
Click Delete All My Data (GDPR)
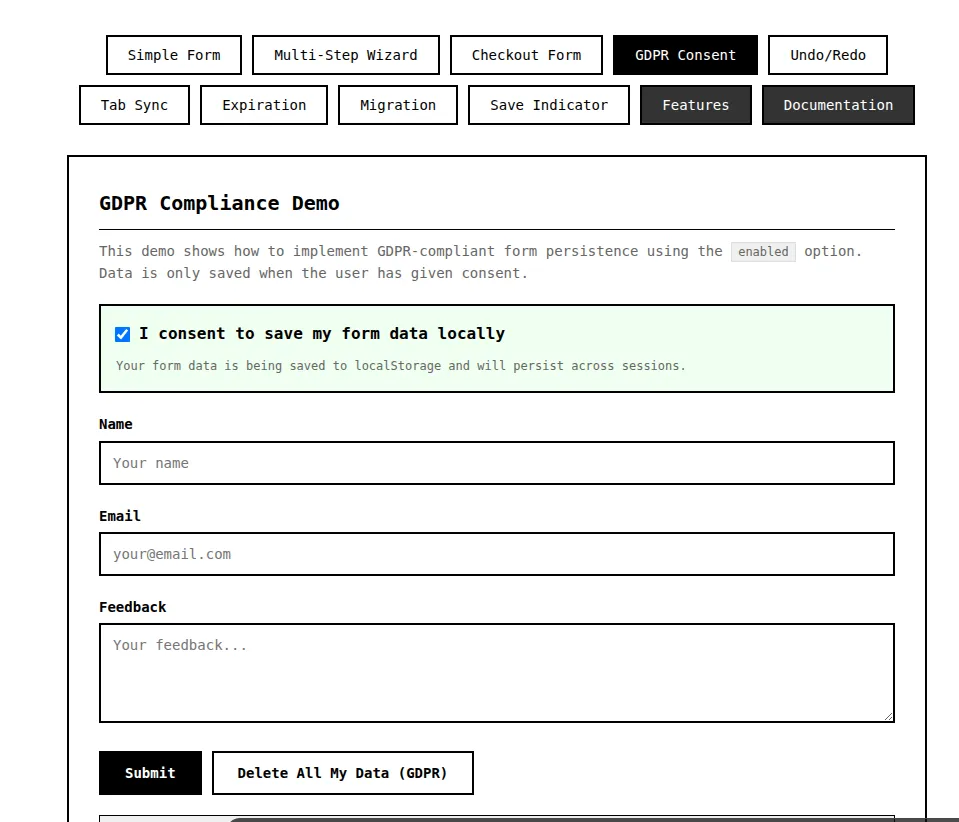pyautogui.click(x=342, y=773)
